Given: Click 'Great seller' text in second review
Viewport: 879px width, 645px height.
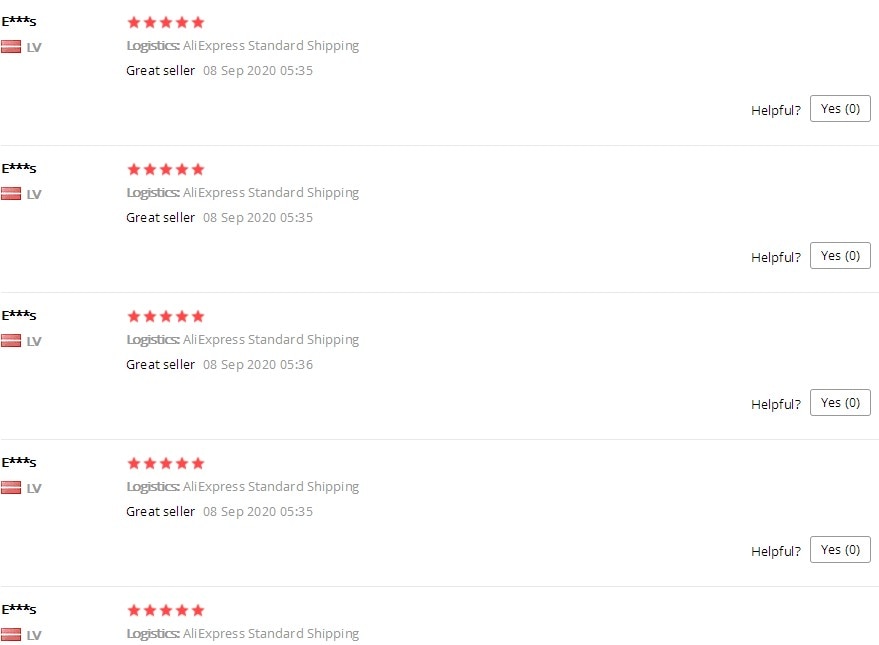Looking at the screenshot, I should point(160,217).
